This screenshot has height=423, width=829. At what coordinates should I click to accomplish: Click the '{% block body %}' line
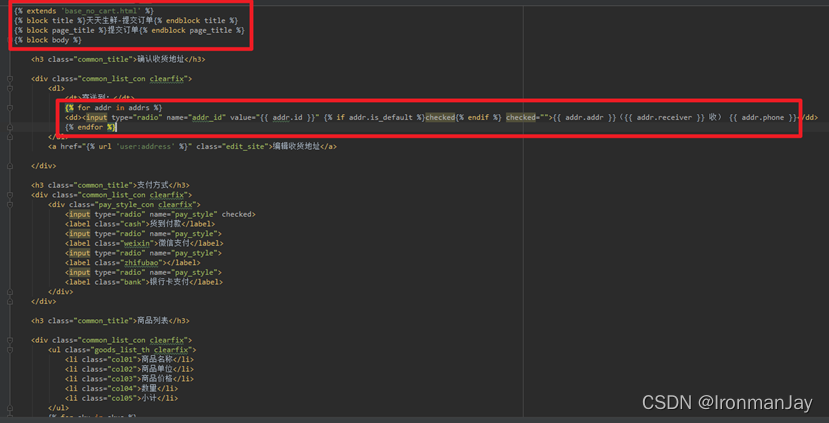48,40
